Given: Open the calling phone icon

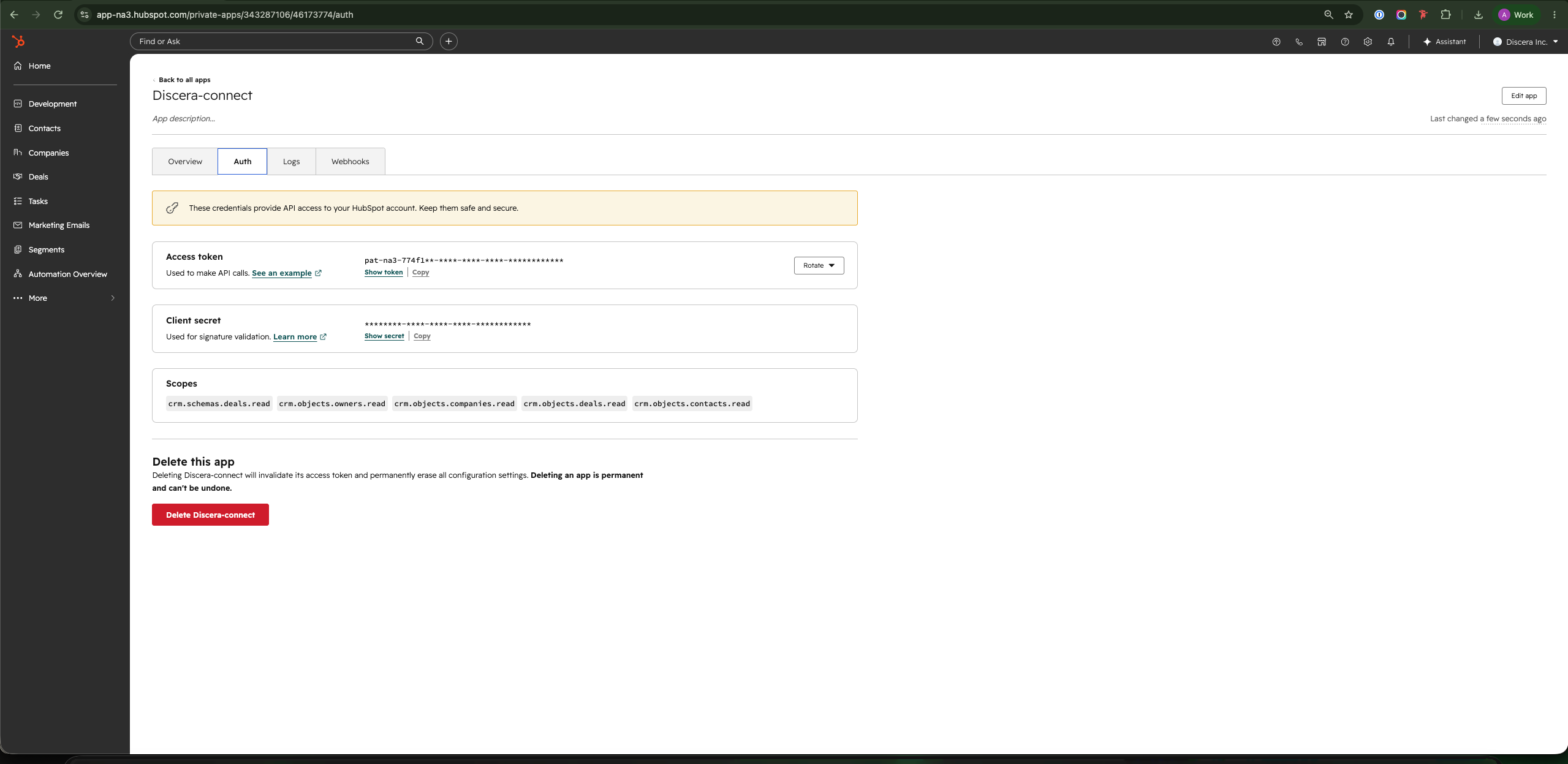Looking at the screenshot, I should (1299, 42).
